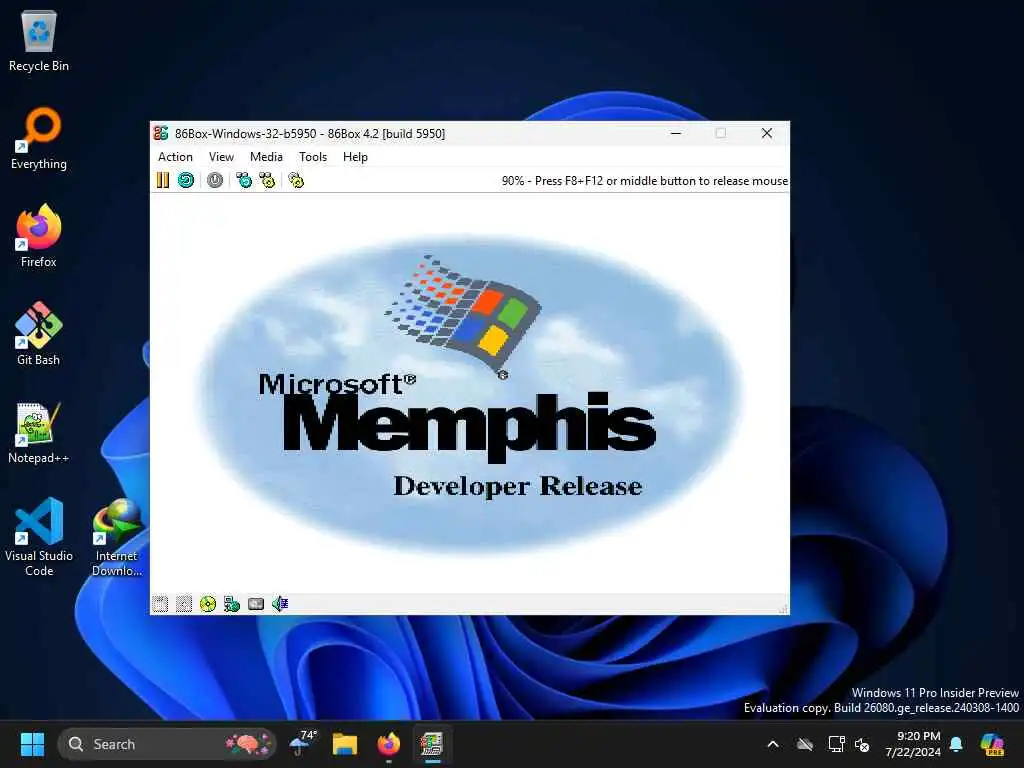Click the CD-ROM drive status icon
Image resolution: width=1024 pixels, height=768 pixels.
pos(208,604)
